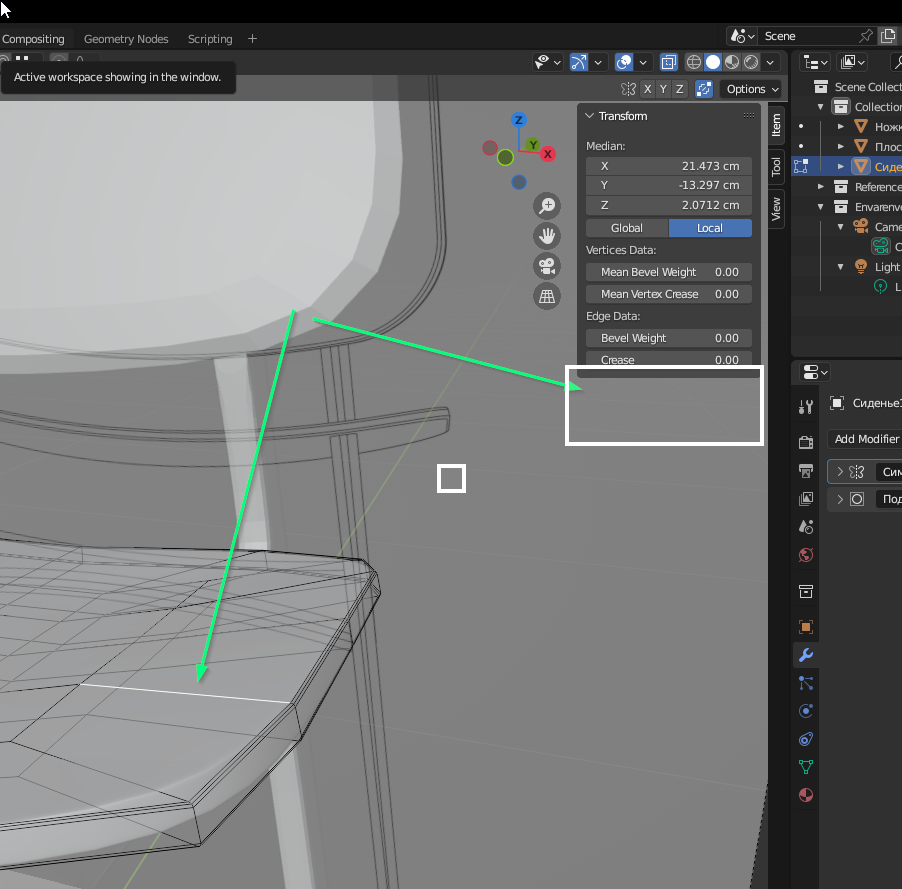The height and width of the screenshot is (889, 902).
Task: Open Tool properties tab icon
Action: tap(806, 407)
